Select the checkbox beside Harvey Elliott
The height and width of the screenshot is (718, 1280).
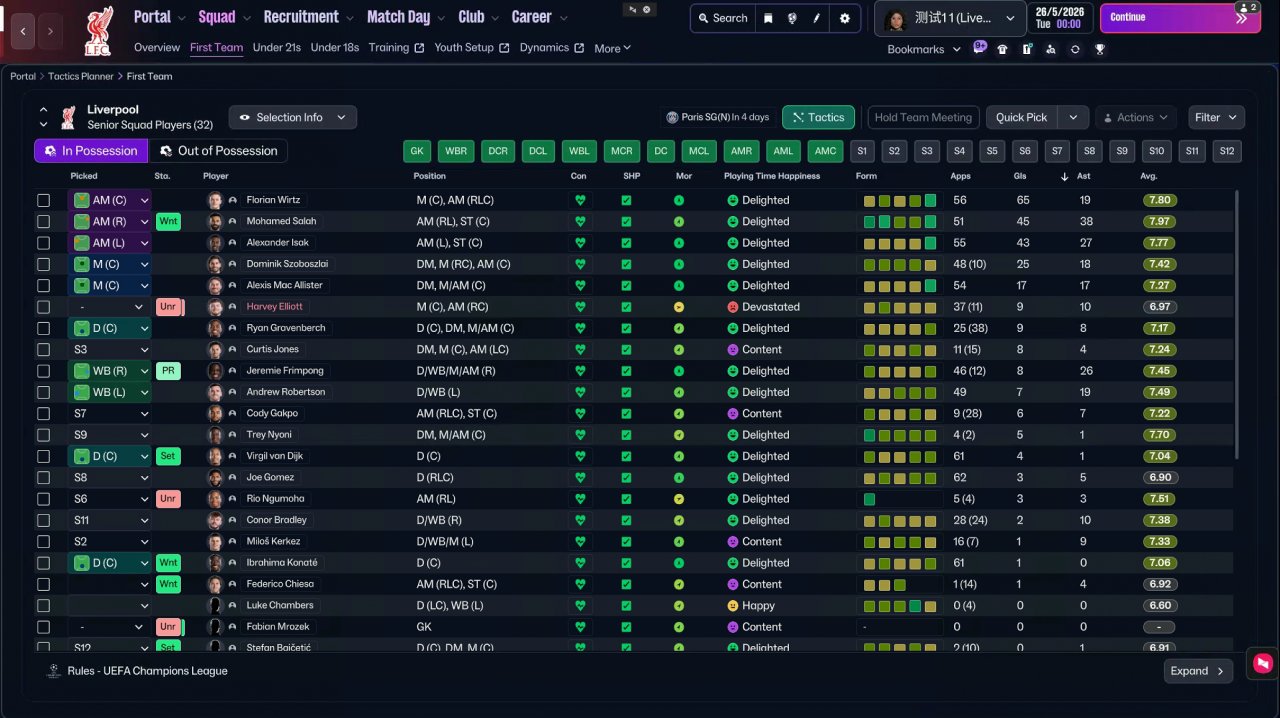pos(43,307)
